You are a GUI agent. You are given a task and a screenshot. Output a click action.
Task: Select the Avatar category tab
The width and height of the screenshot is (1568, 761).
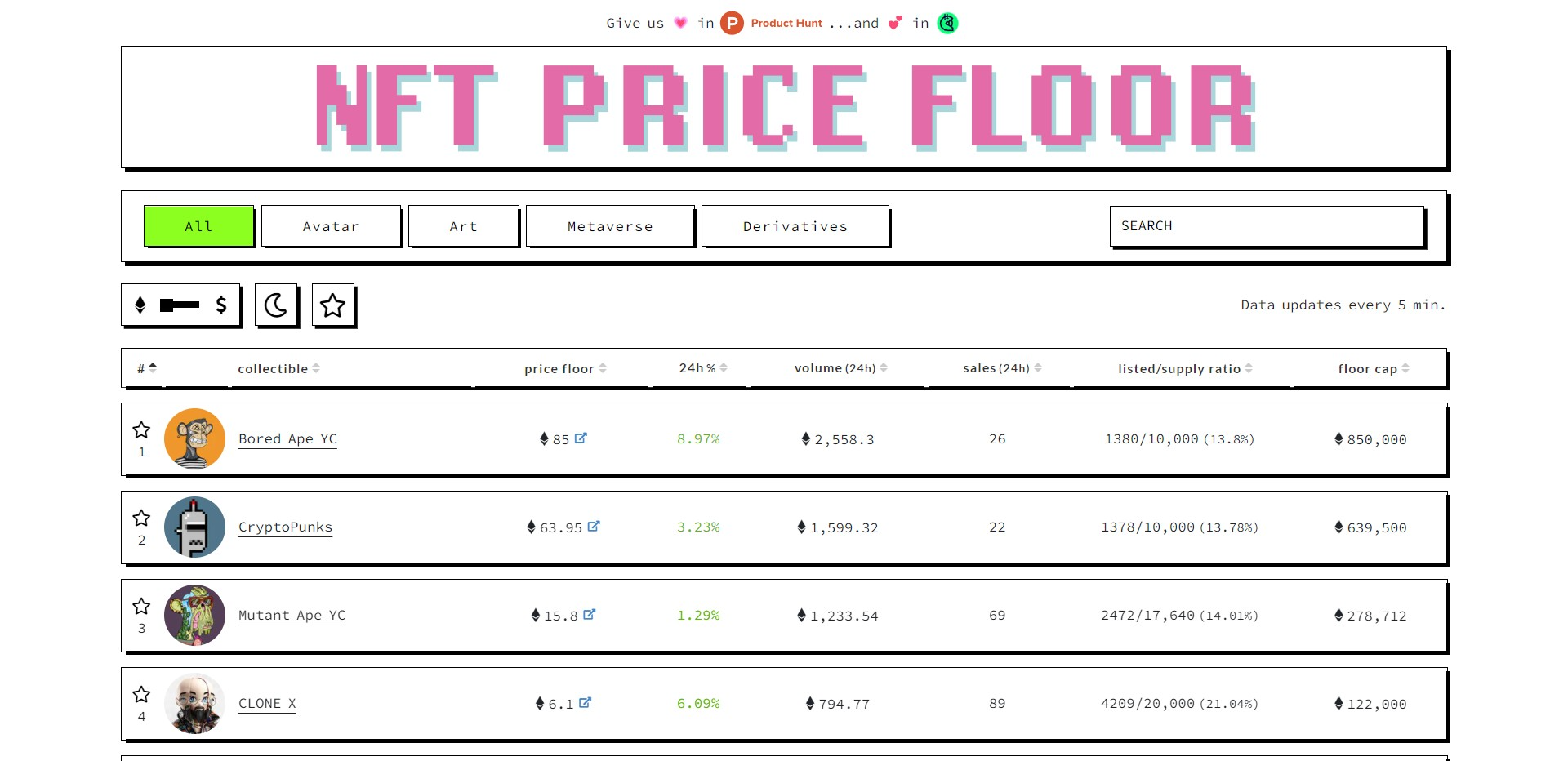[331, 226]
